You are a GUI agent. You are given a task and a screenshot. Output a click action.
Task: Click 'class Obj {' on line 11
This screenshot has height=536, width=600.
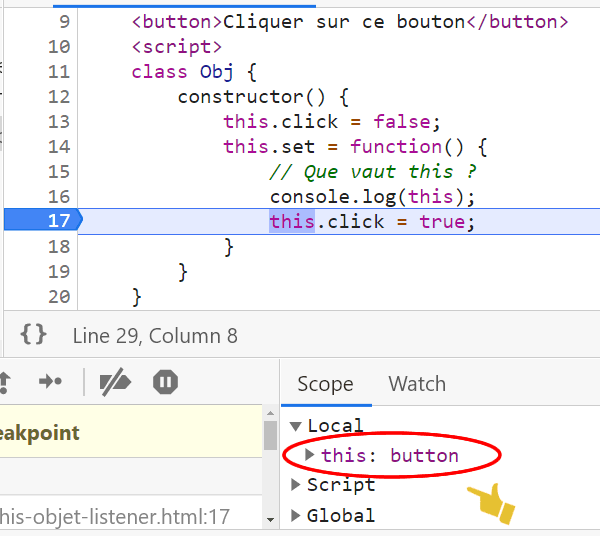pyautogui.click(x=194, y=72)
